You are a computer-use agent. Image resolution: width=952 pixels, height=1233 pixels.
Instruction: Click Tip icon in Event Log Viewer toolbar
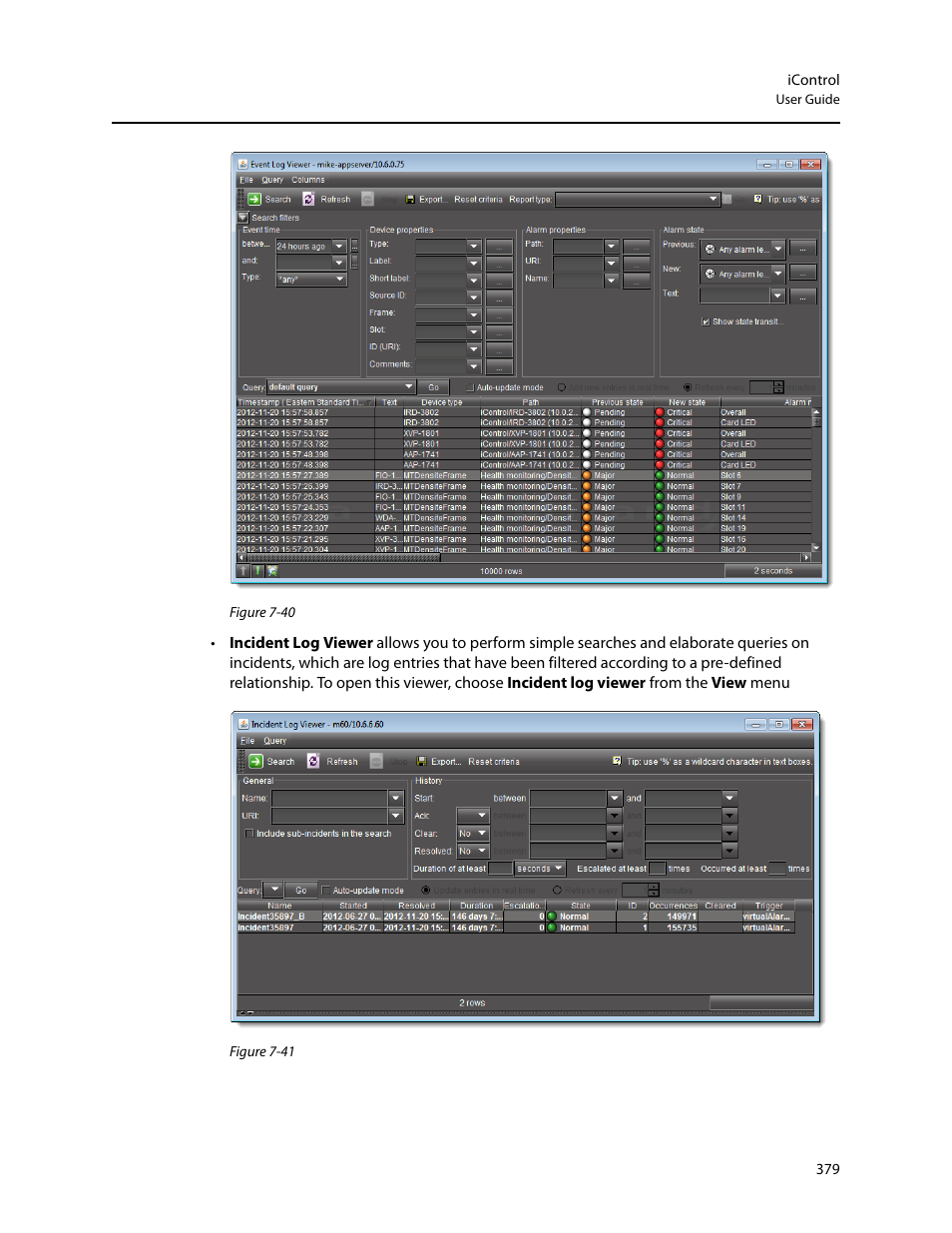tap(757, 199)
